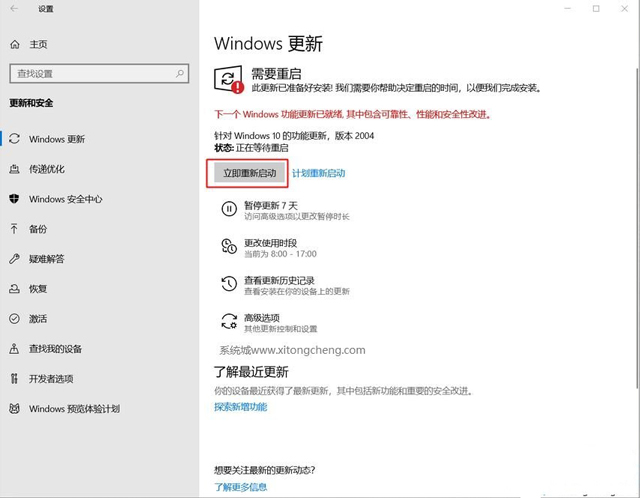Click the 更新和安全 section heading
This screenshot has width=640, height=498.
pyautogui.click(x=31, y=103)
